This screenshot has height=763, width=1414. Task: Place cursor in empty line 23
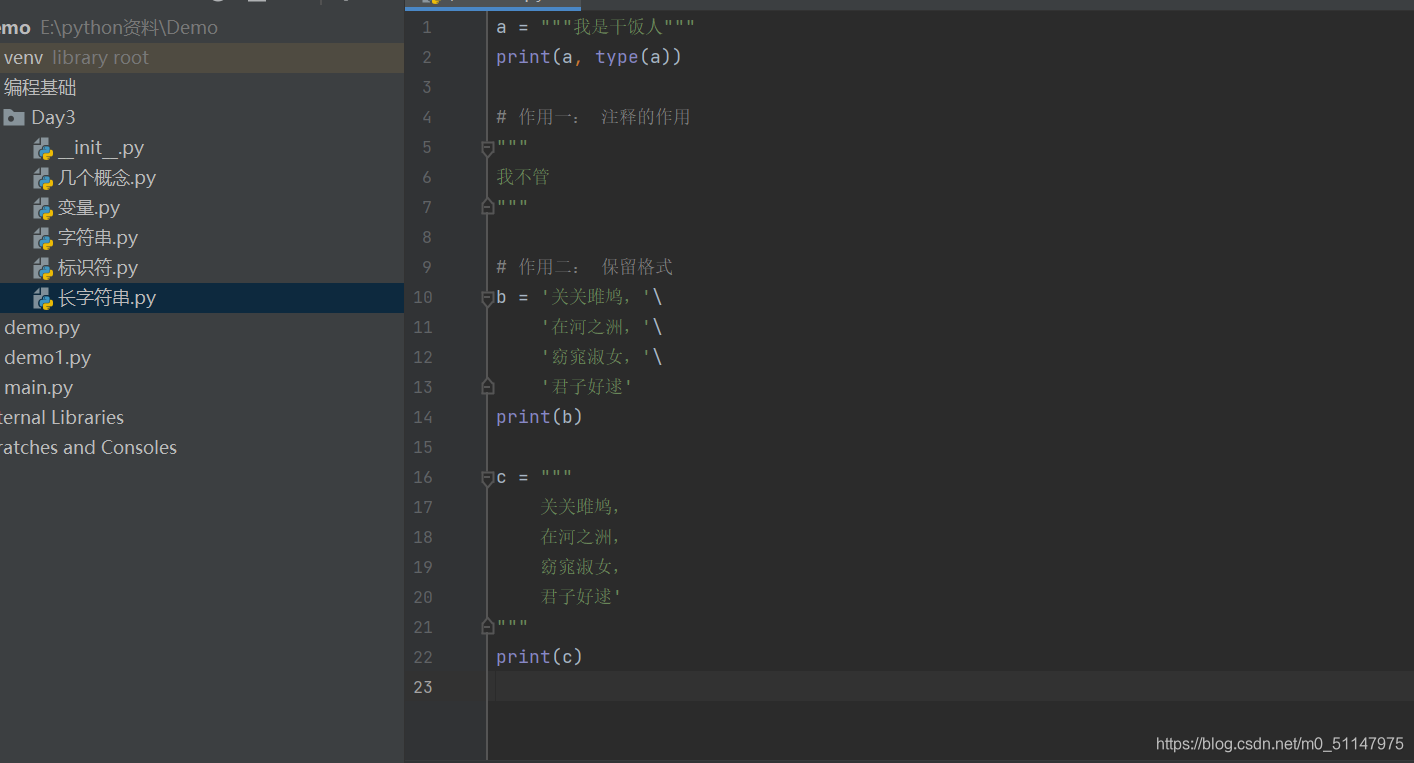tap(955, 687)
